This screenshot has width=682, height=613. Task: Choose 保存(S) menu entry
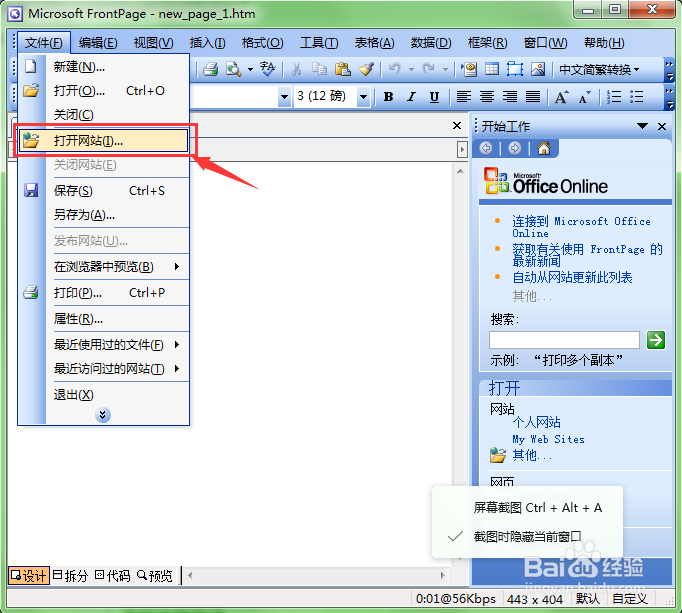point(104,191)
